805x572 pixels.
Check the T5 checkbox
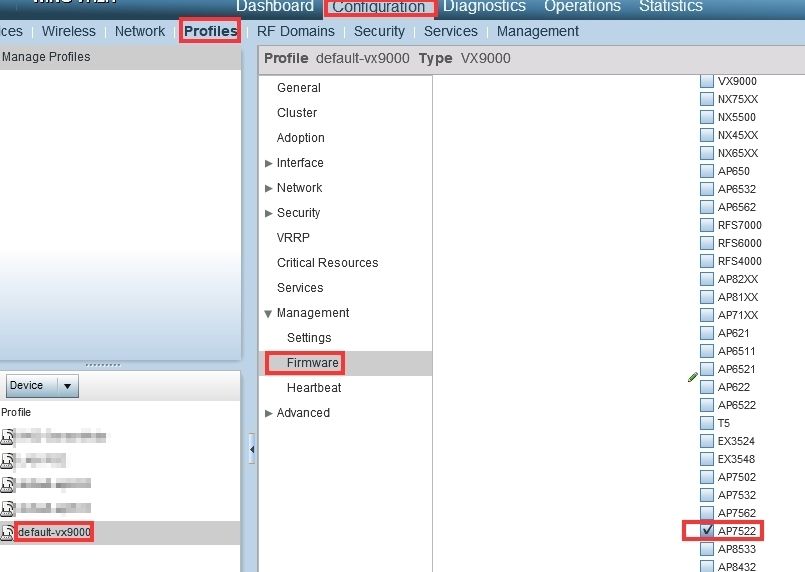click(x=707, y=423)
